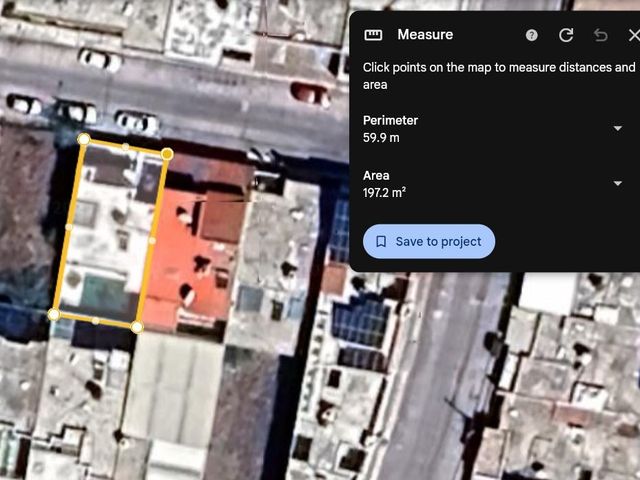The height and width of the screenshot is (480, 640).
Task: Click the Area label
Action: [376, 176]
